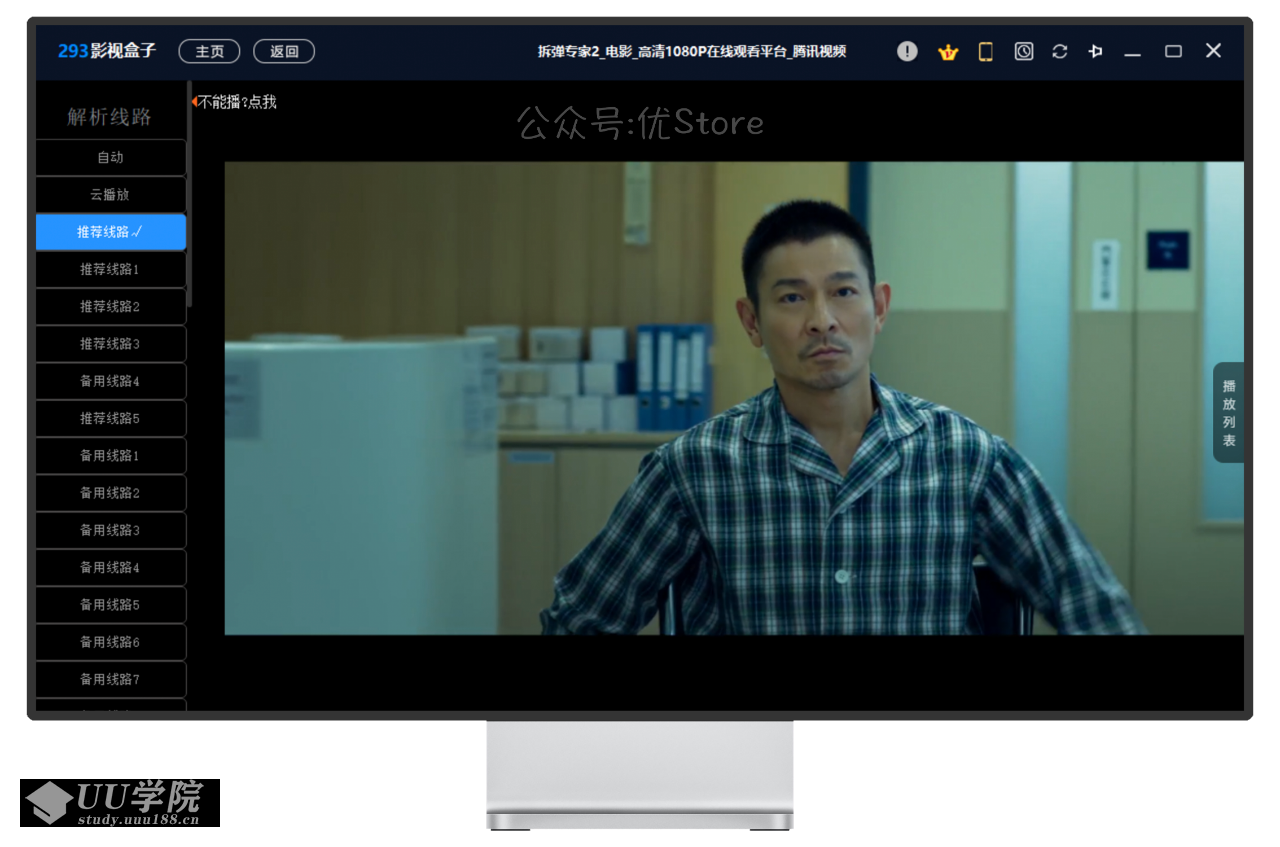
Task: Select the highlighted 推荐线路 ✓ route
Action: 111,232
